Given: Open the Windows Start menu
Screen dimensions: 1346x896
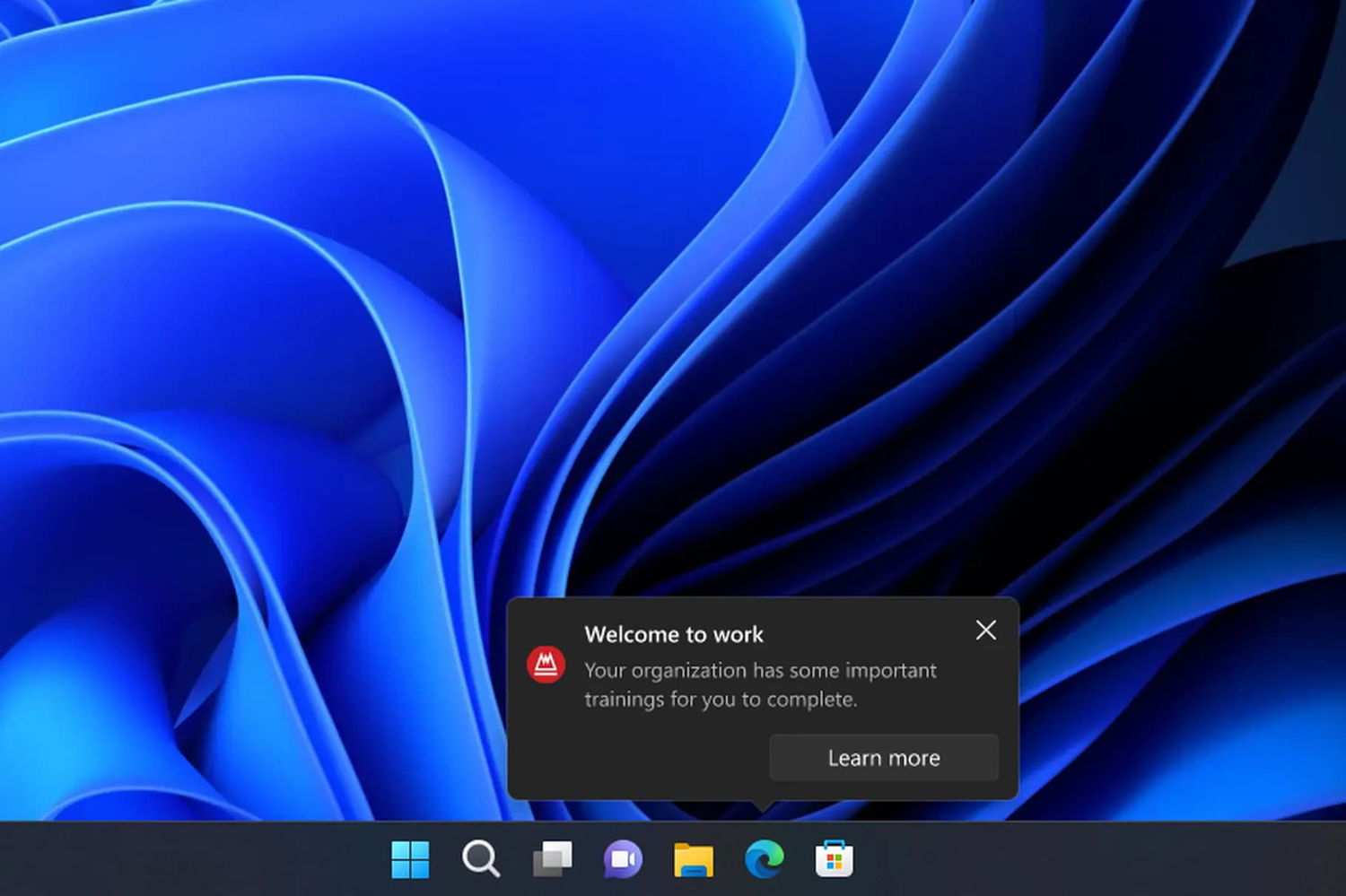Looking at the screenshot, I should click(x=410, y=859).
